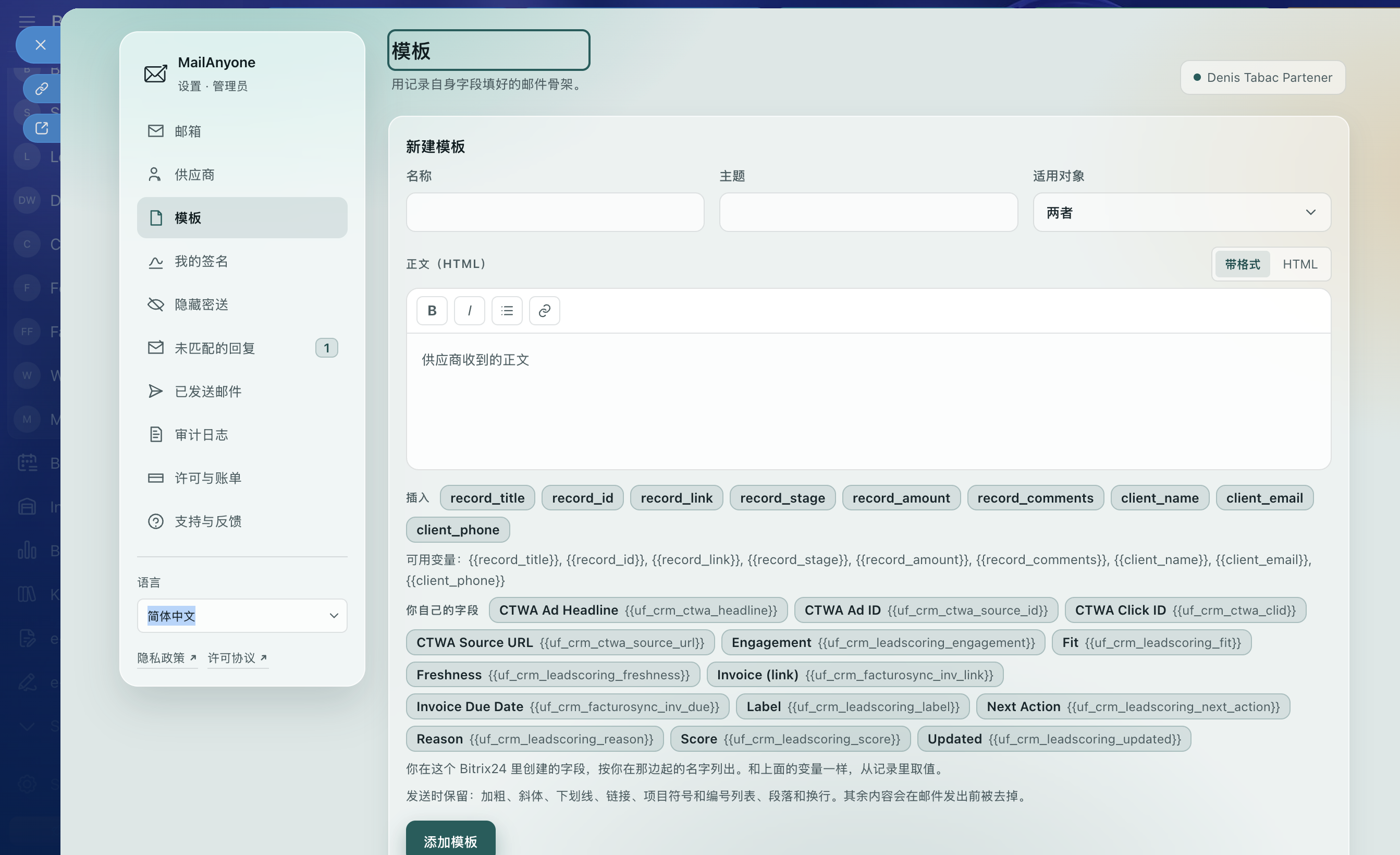Switch editor to 带格式 rich text mode

point(1242,264)
